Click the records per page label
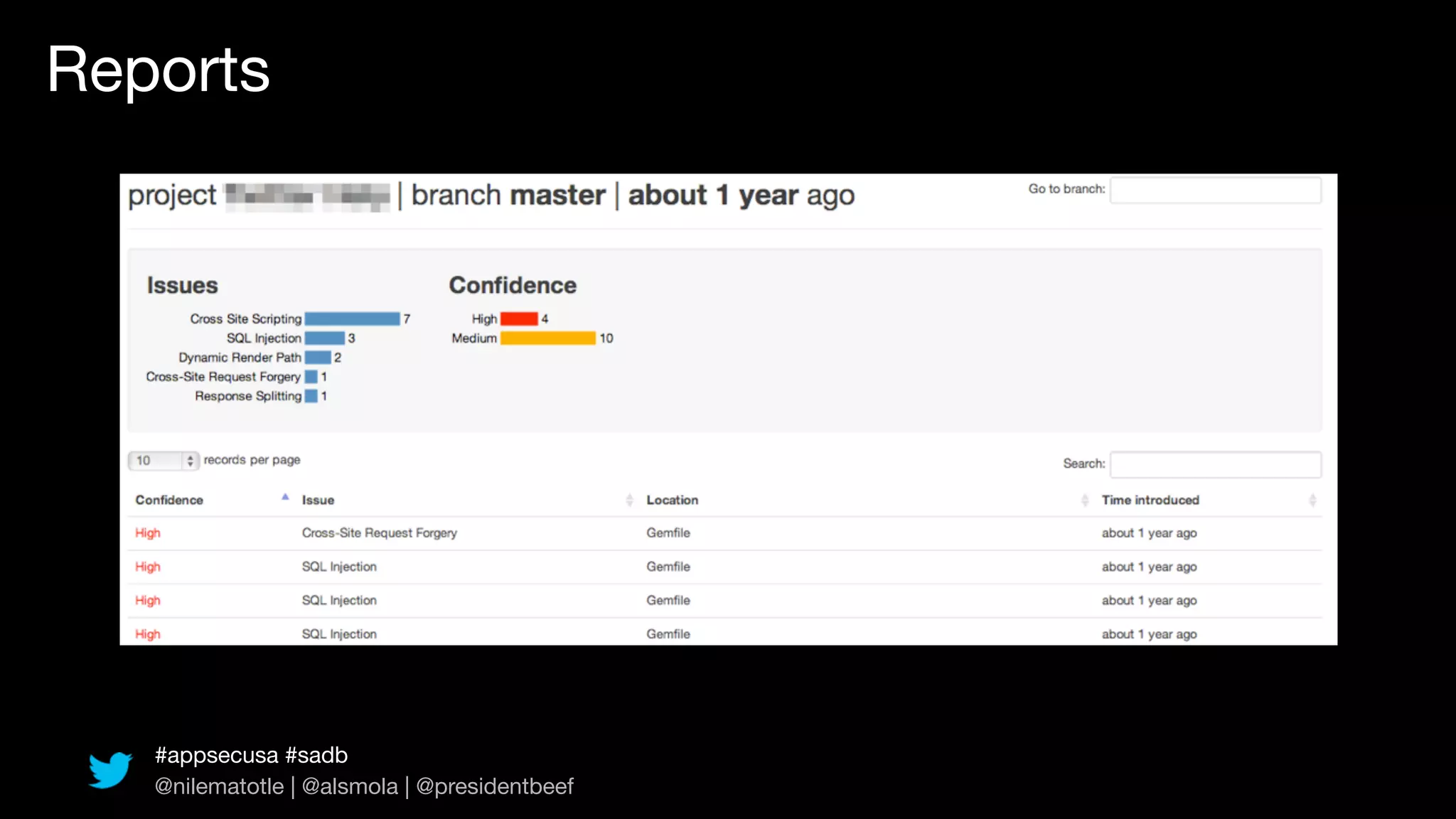 pyautogui.click(x=252, y=460)
